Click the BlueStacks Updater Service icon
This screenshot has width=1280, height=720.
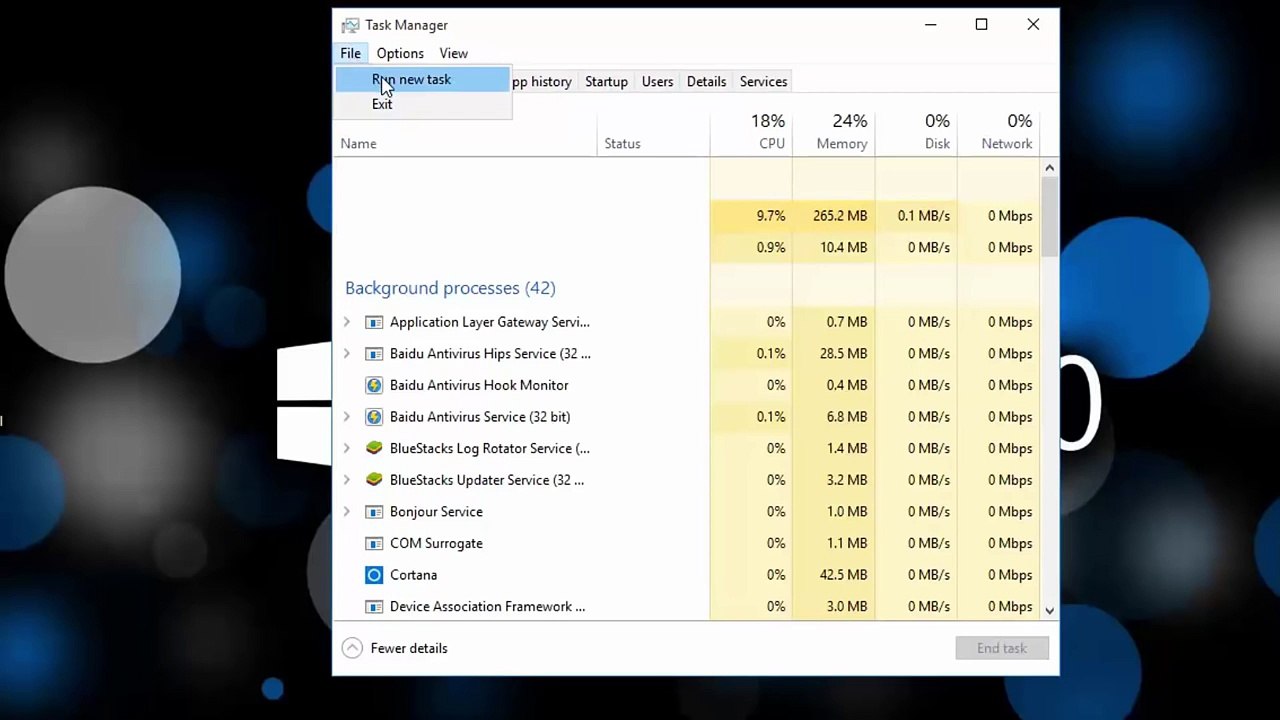pos(374,480)
